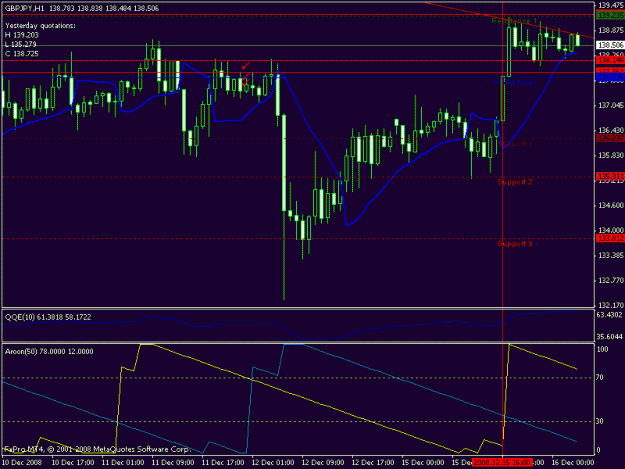Select the 'Yesterday quotations:' label
Screen dimensions: 625x469
click(40, 26)
